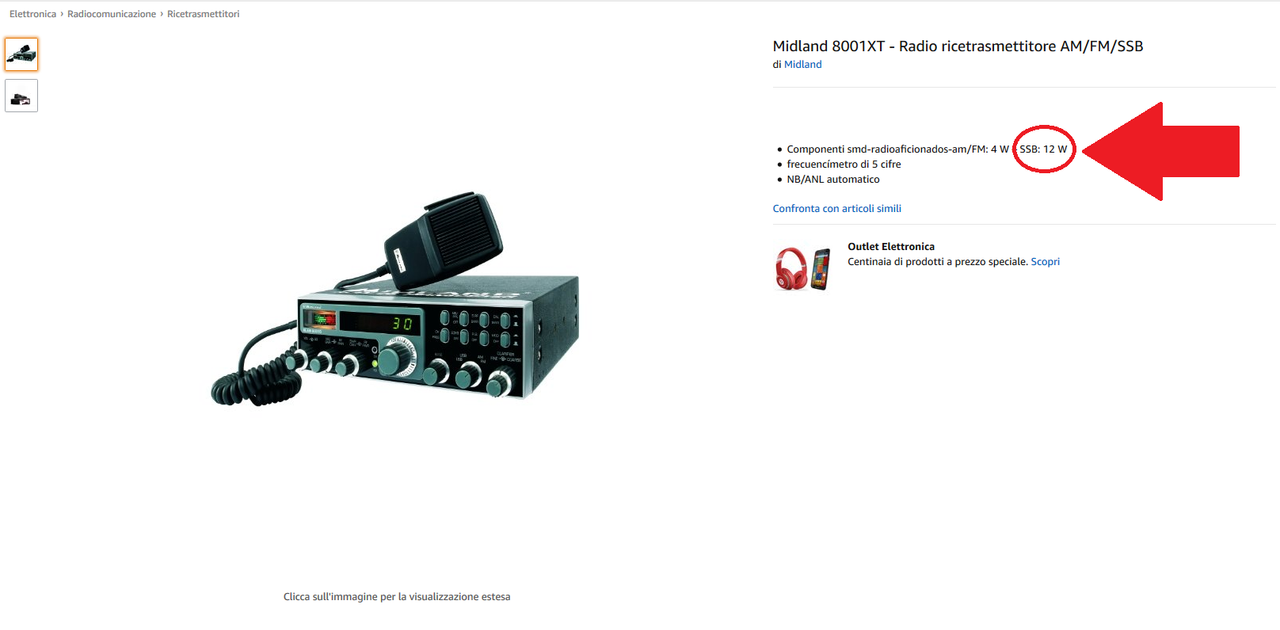Image resolution: width=1280 pixels, height=630 pixels.
Task: Go to the Radiocomunicazione breadcrumb category
Action: click(x=112, y=14)
